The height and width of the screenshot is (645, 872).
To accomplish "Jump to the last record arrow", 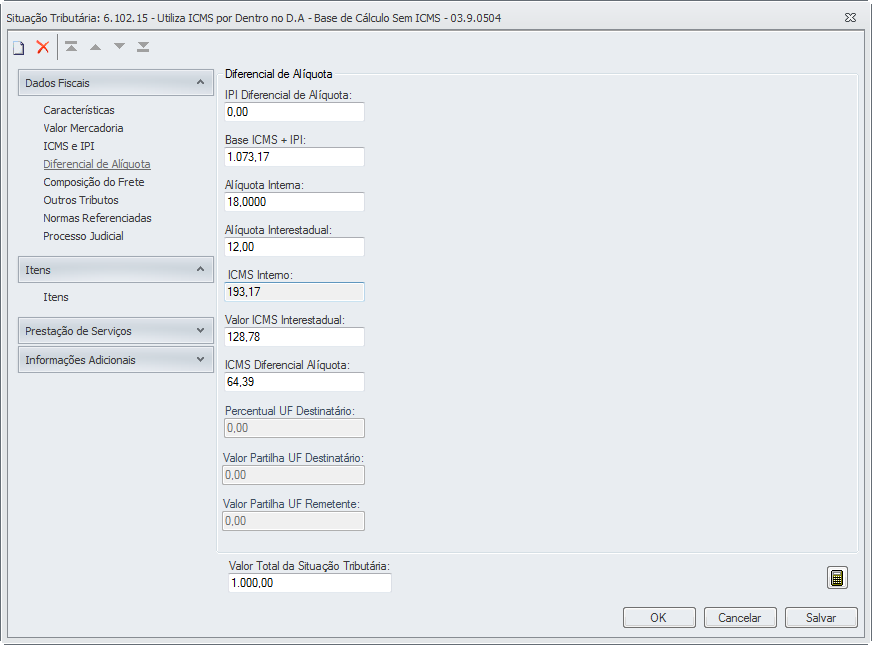I will 144,47.
